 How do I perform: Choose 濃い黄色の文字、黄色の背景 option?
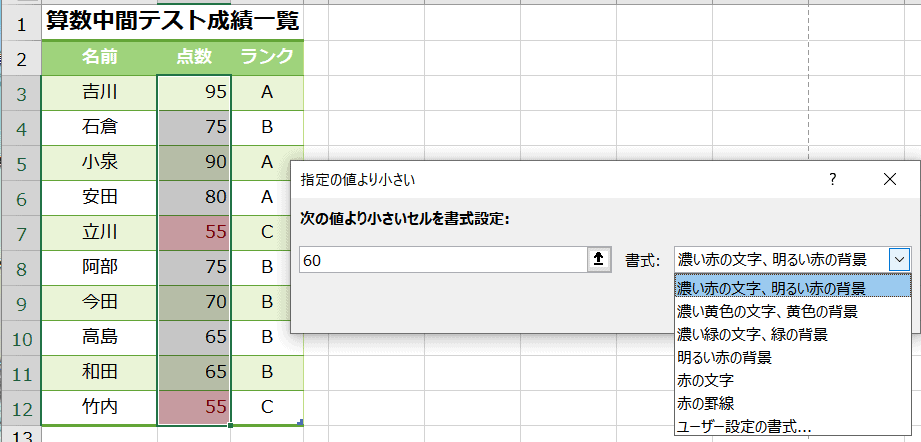[766, 311]
